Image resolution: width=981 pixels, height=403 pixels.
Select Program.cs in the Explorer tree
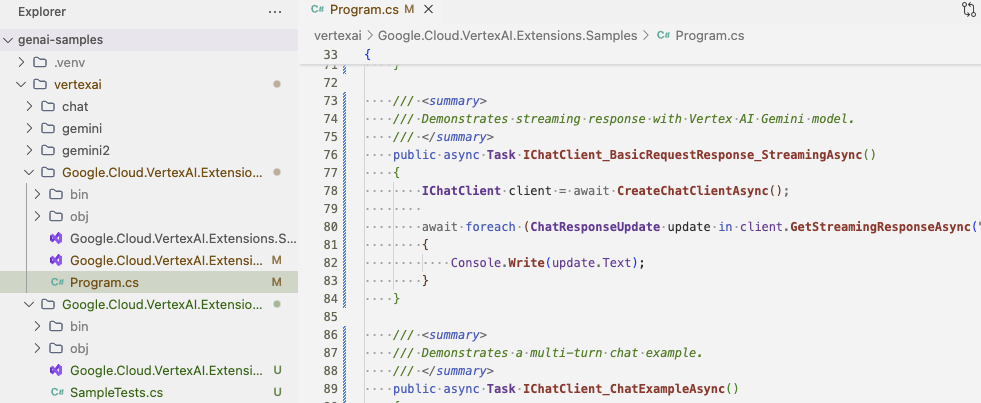pyautogui.click(x=104, y=282)
